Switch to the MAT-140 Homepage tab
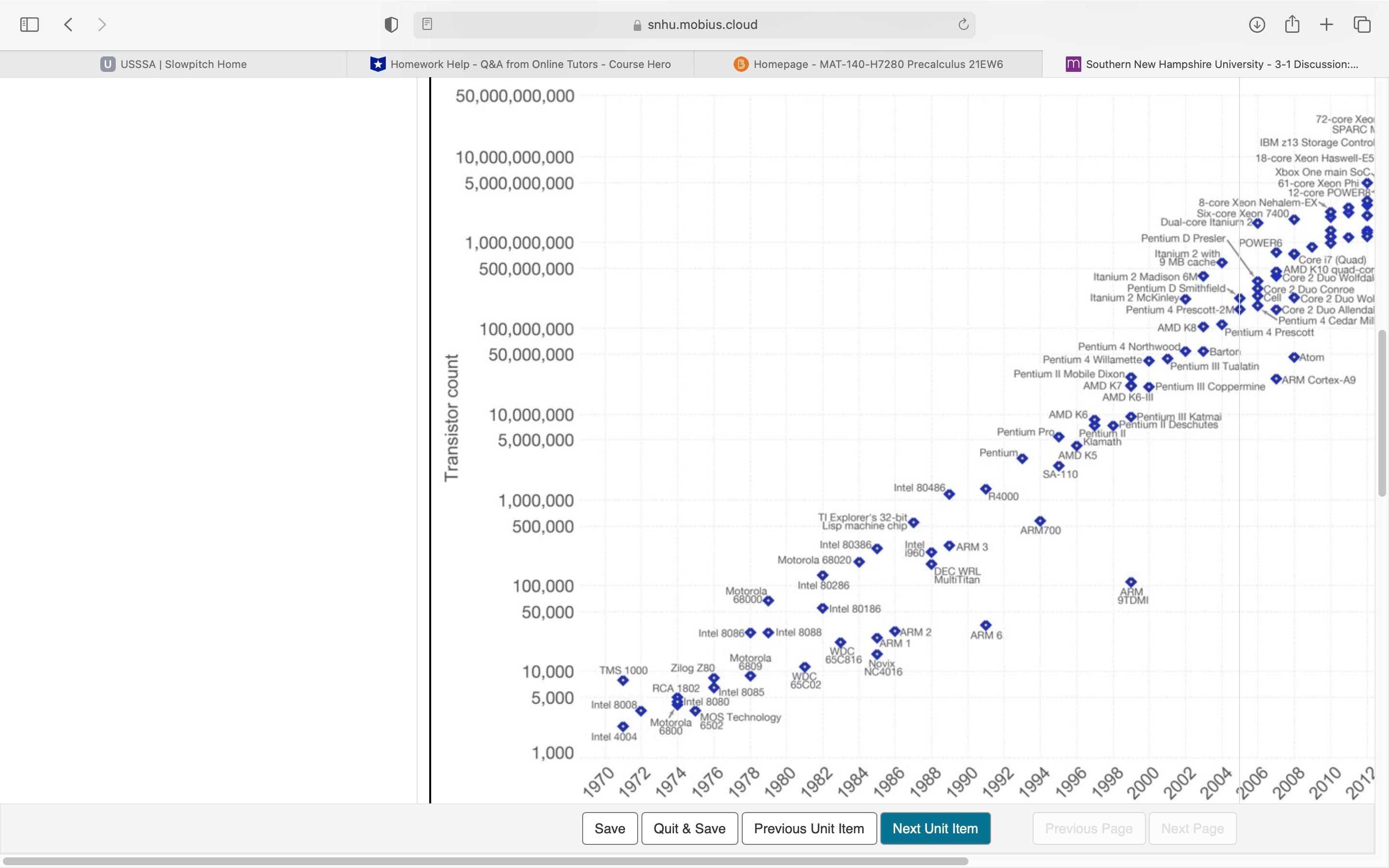Screen dimensions: 1389x868 coord(869,64)
